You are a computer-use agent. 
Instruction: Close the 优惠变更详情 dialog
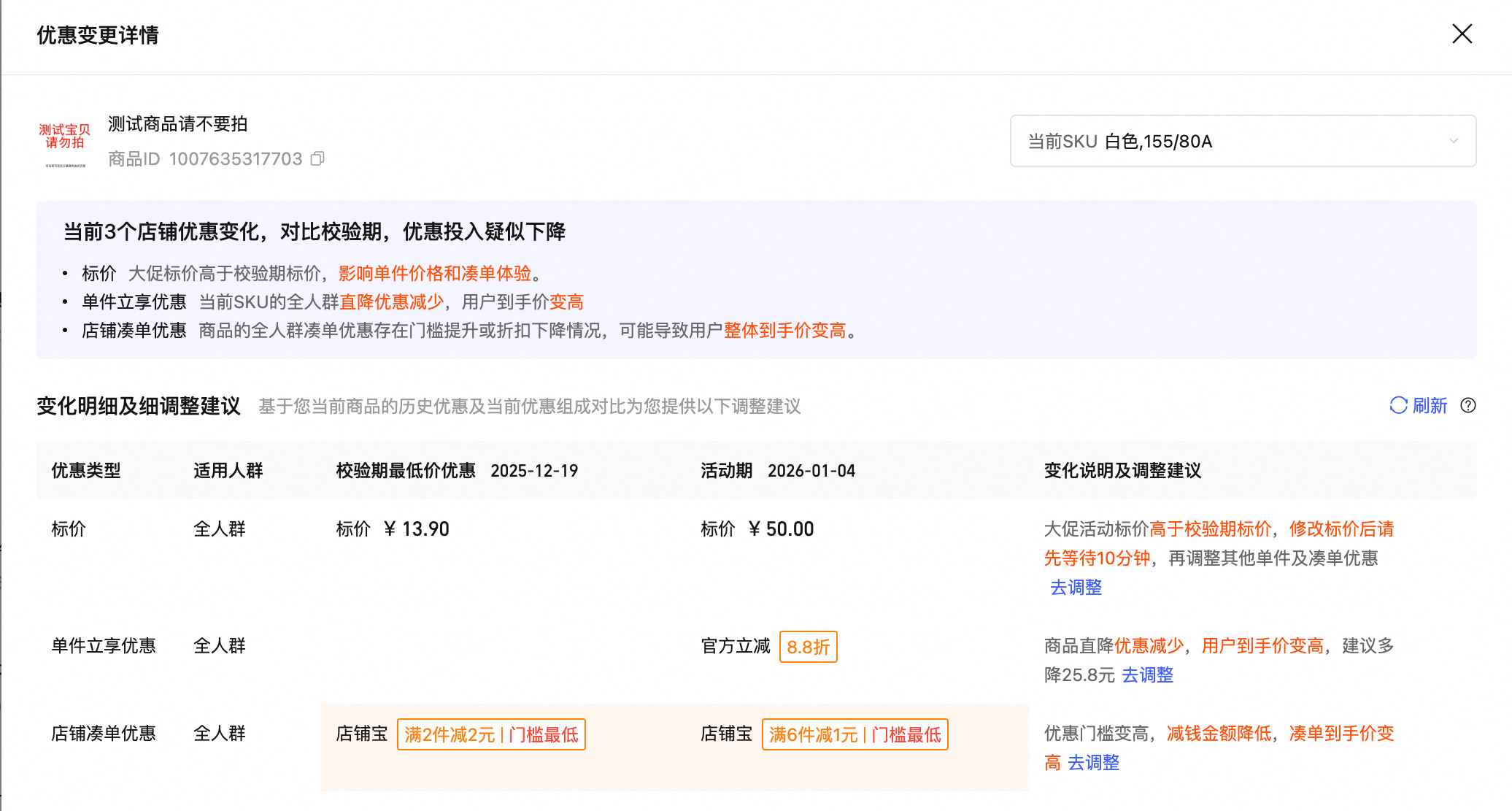click(1462, 34)
